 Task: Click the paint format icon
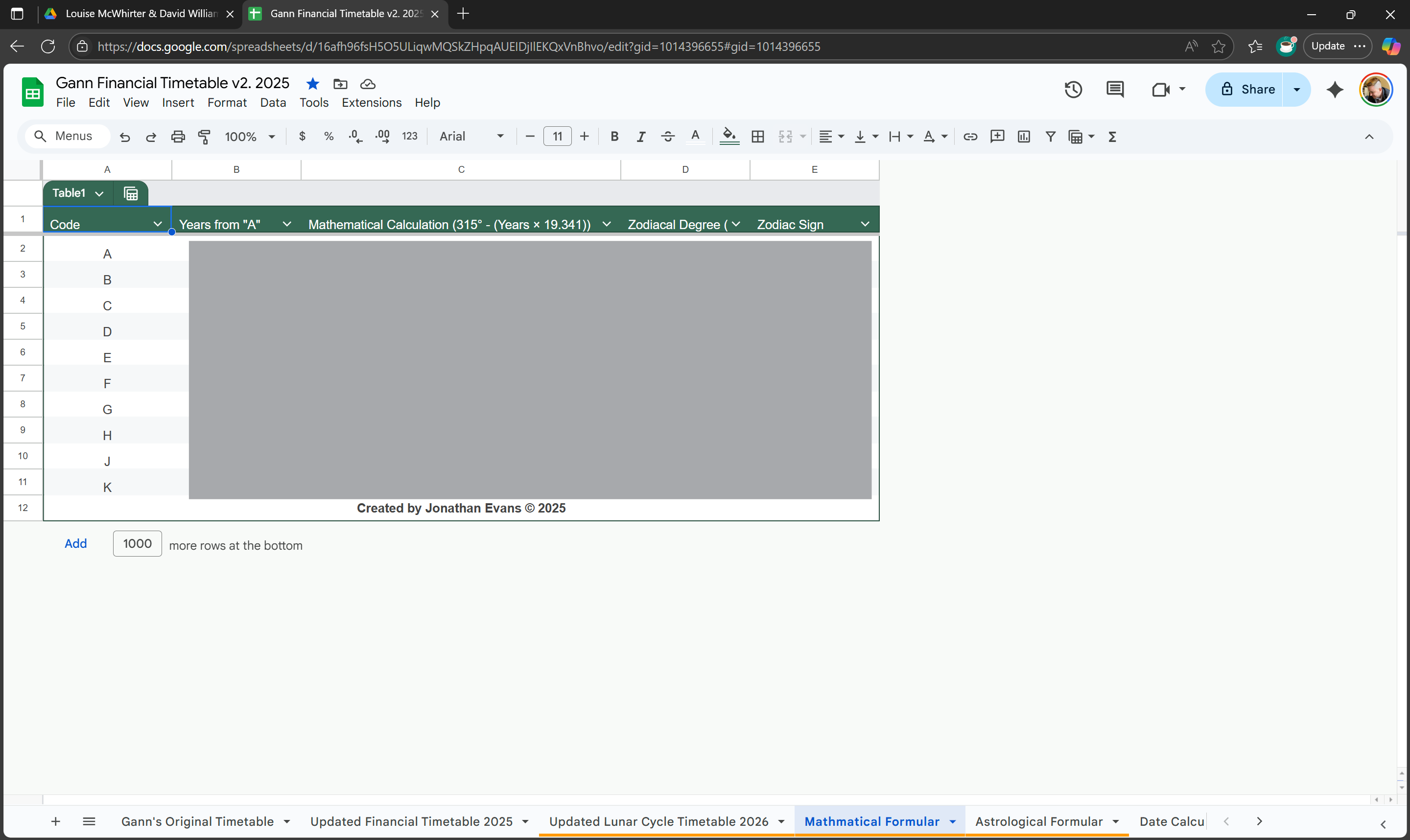[x=204, y=137]
